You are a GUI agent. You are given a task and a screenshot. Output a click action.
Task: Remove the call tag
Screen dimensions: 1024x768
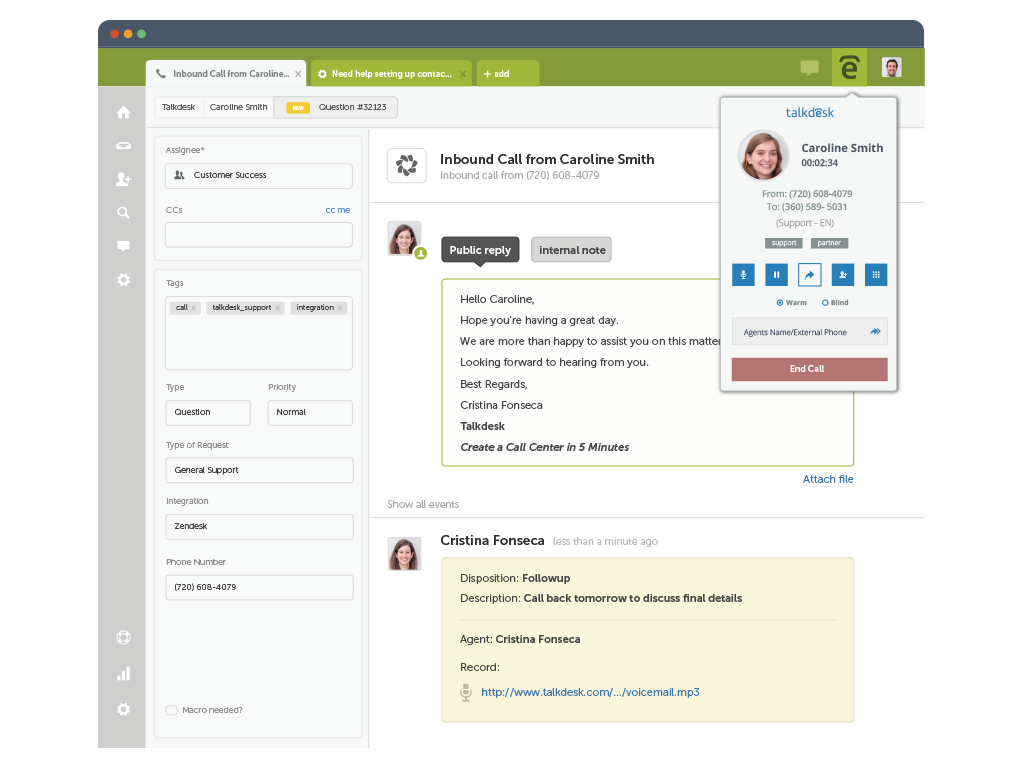click(193, 308)
